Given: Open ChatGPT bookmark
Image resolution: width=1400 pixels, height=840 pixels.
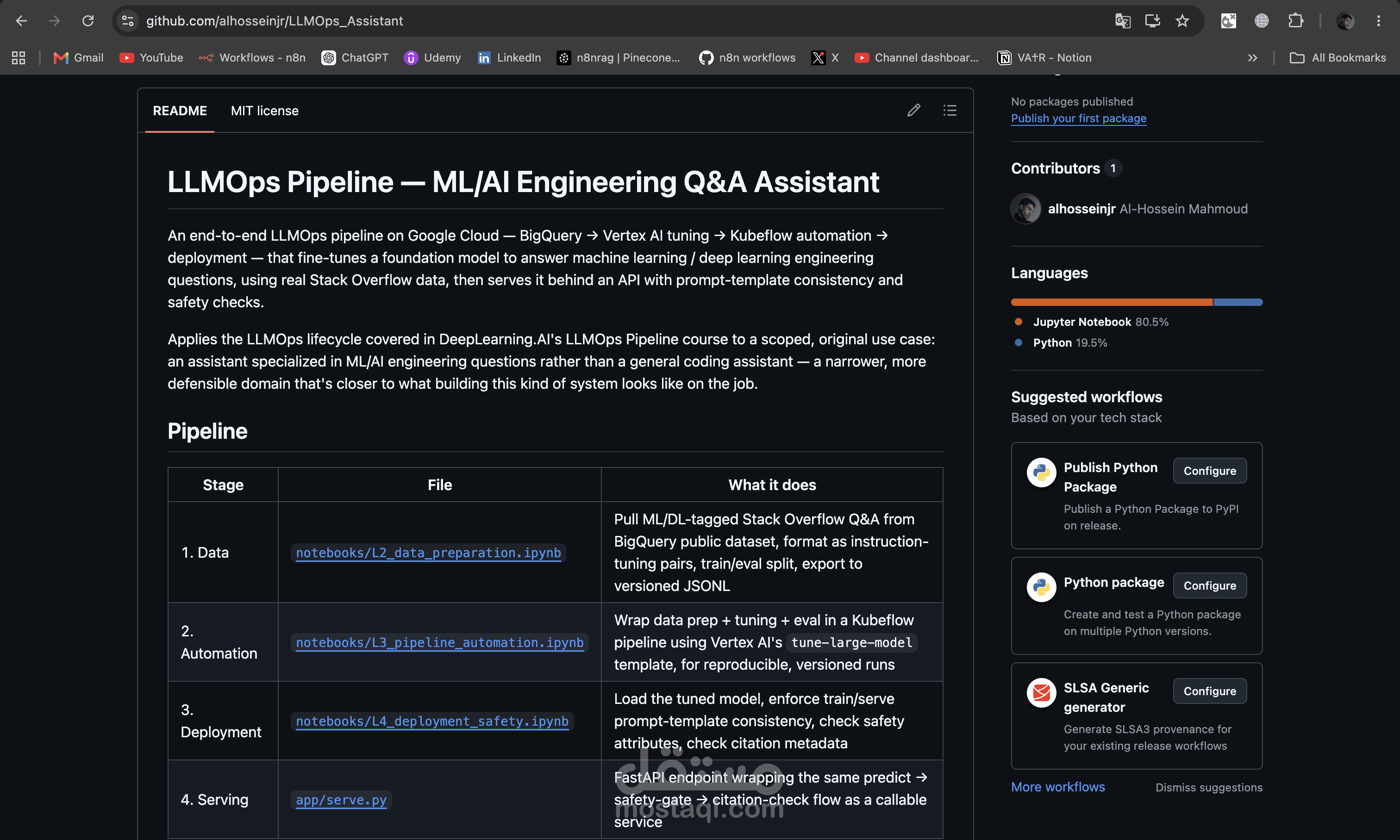Looking at the screenshot, I should (355, 58).
